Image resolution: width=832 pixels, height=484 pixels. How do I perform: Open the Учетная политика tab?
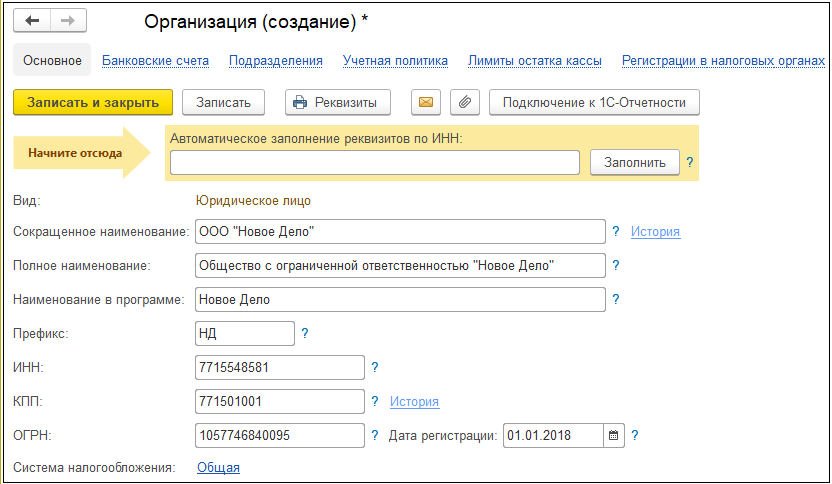(395, 61)
